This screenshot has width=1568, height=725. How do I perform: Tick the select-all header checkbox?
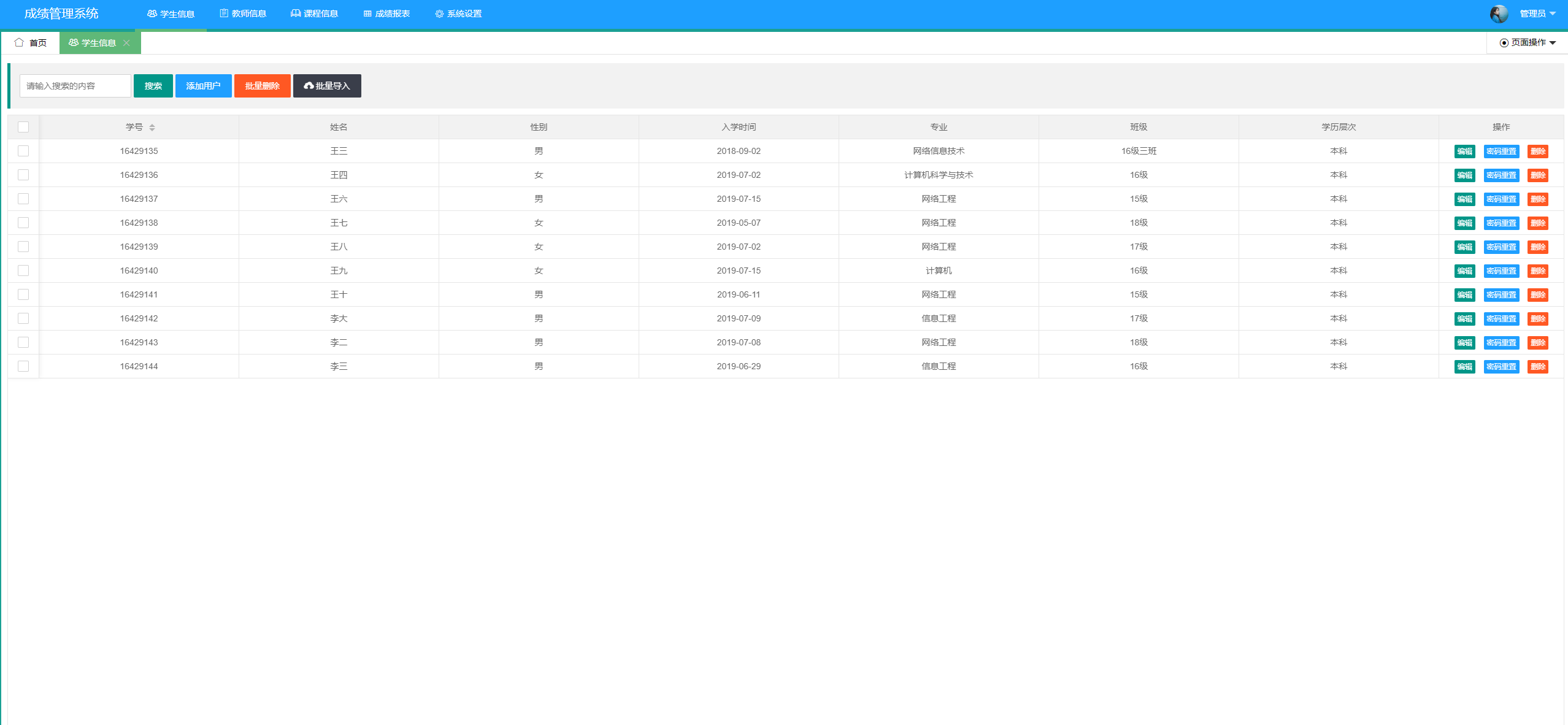coord(23,127)
